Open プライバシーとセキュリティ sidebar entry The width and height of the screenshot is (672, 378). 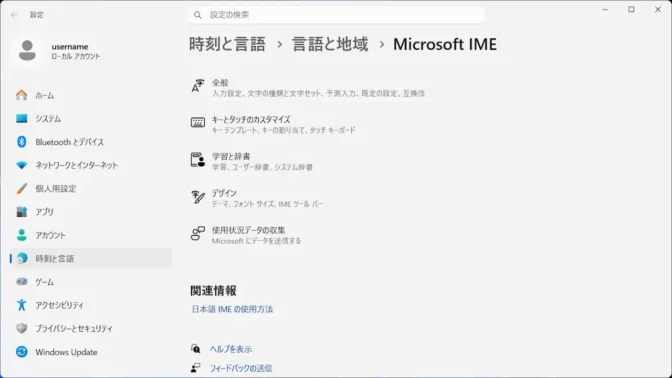(x=91, y=328)
